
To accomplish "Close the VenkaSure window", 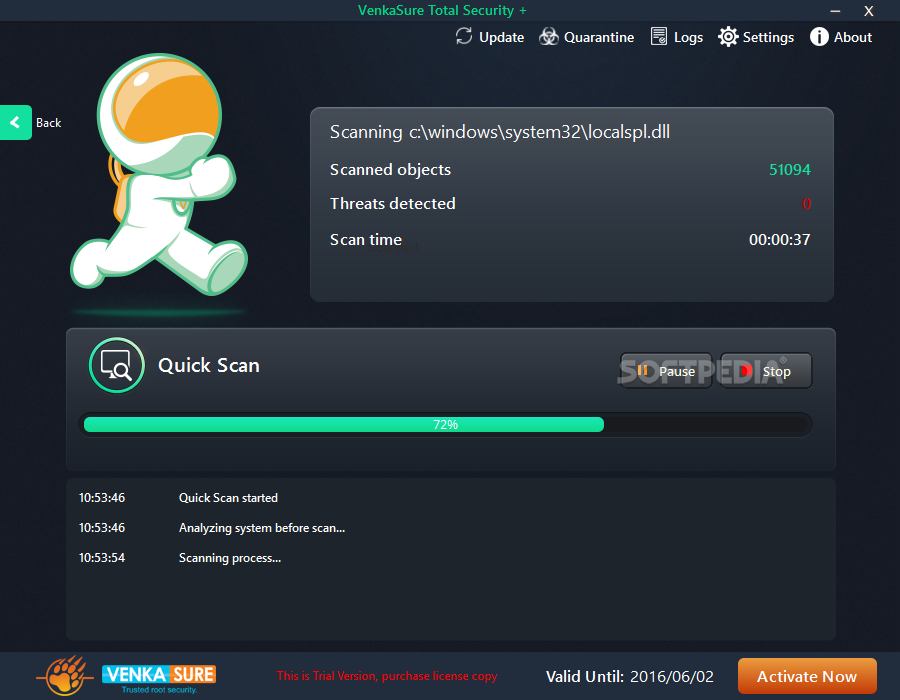I will coord(868,11).
